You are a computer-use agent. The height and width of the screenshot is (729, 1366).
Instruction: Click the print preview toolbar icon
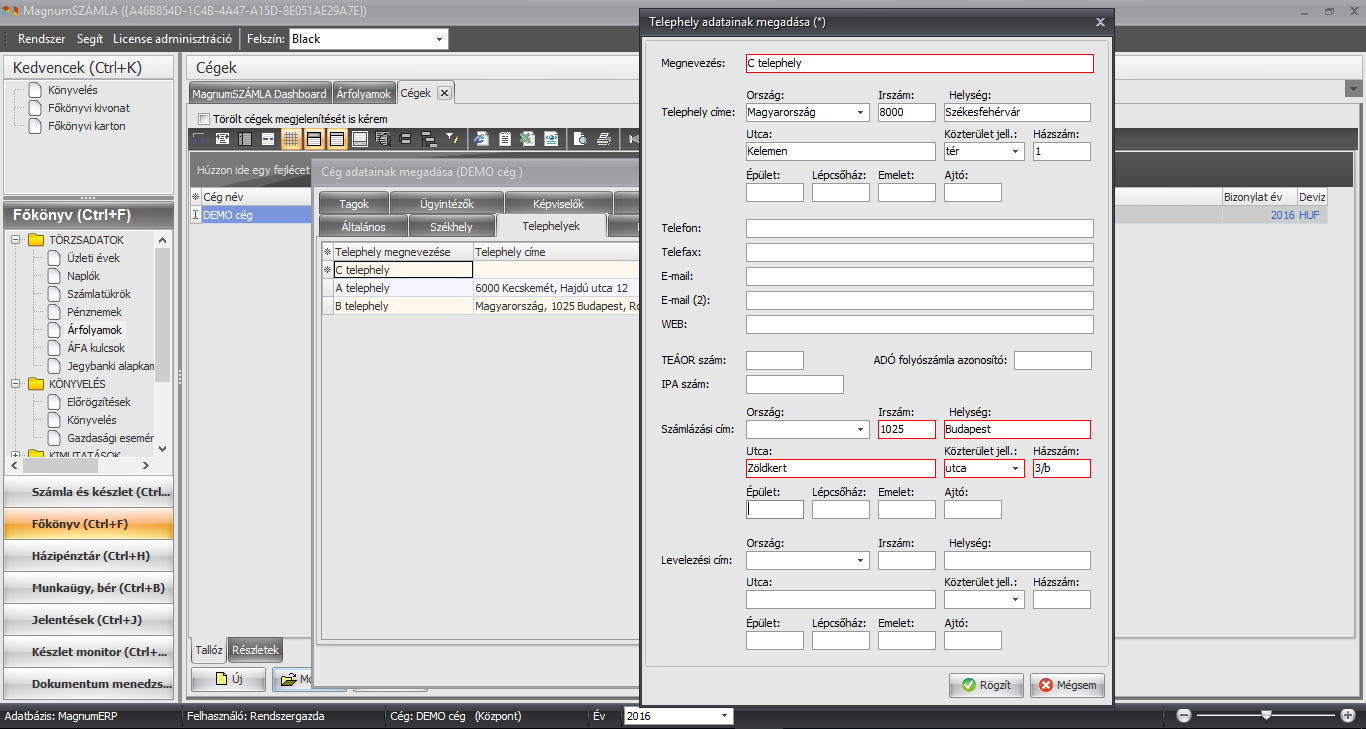[582, 139]
